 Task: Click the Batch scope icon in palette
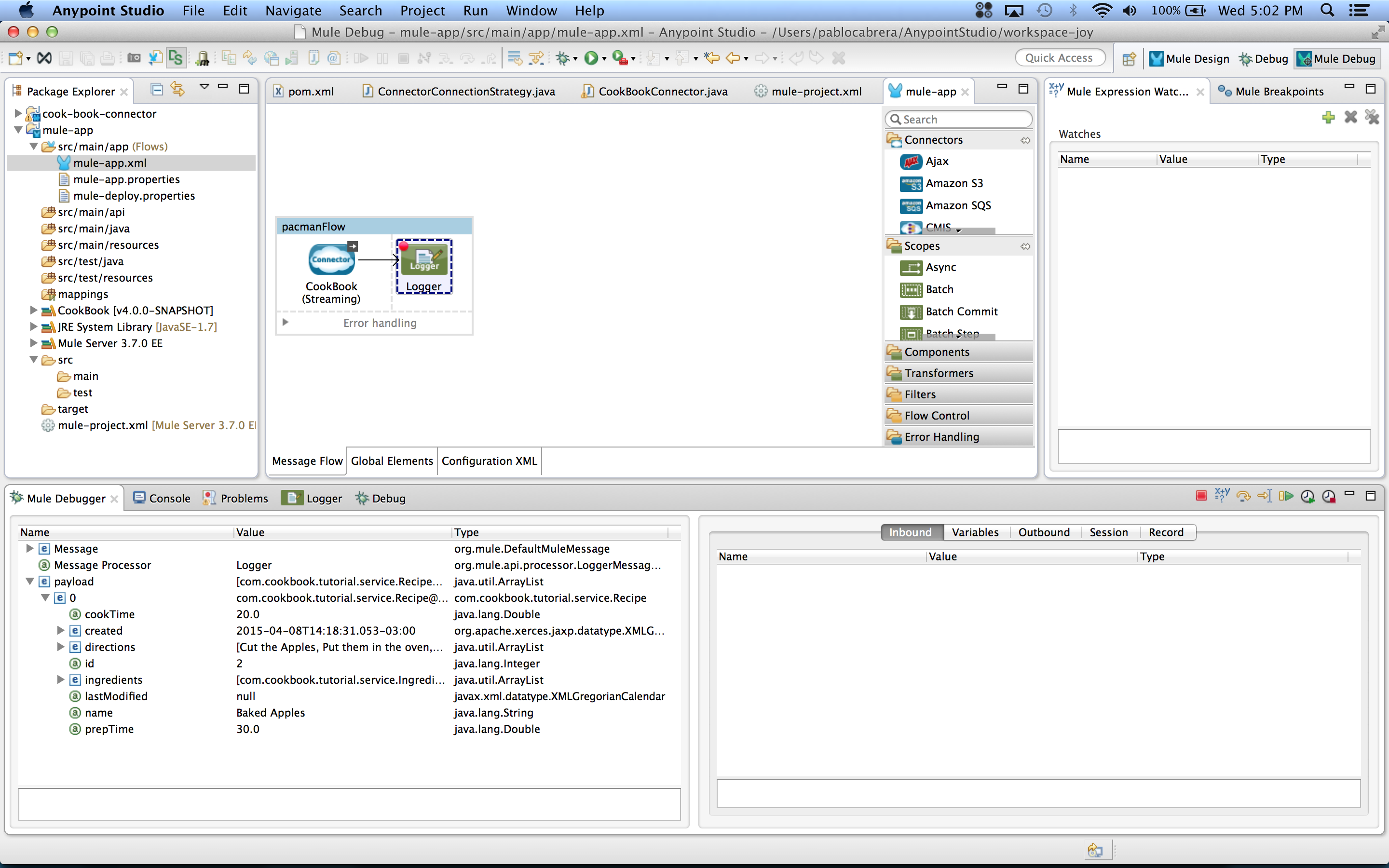[910, 289]
